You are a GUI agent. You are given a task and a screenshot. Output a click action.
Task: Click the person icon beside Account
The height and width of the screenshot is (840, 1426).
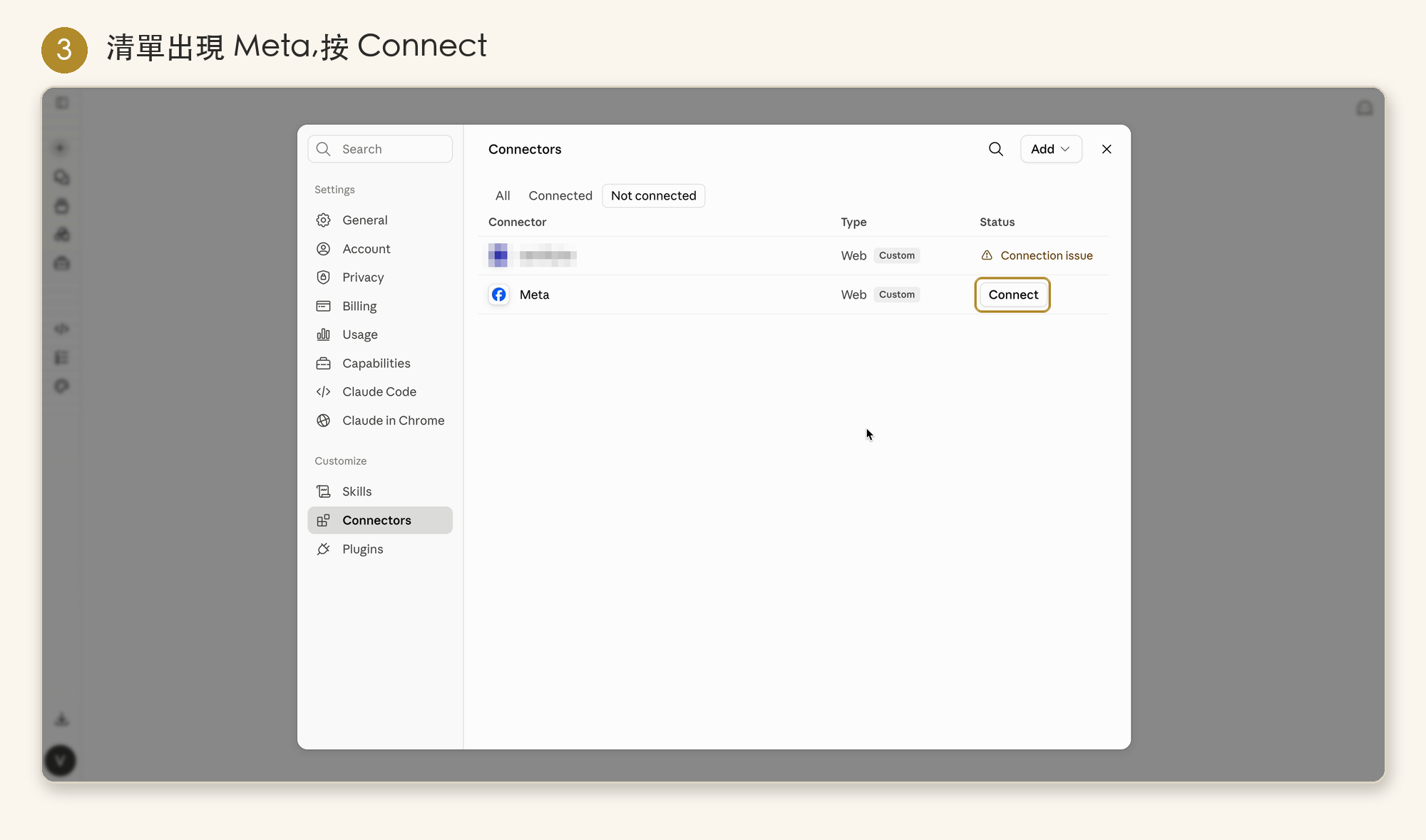click(323, 249)
